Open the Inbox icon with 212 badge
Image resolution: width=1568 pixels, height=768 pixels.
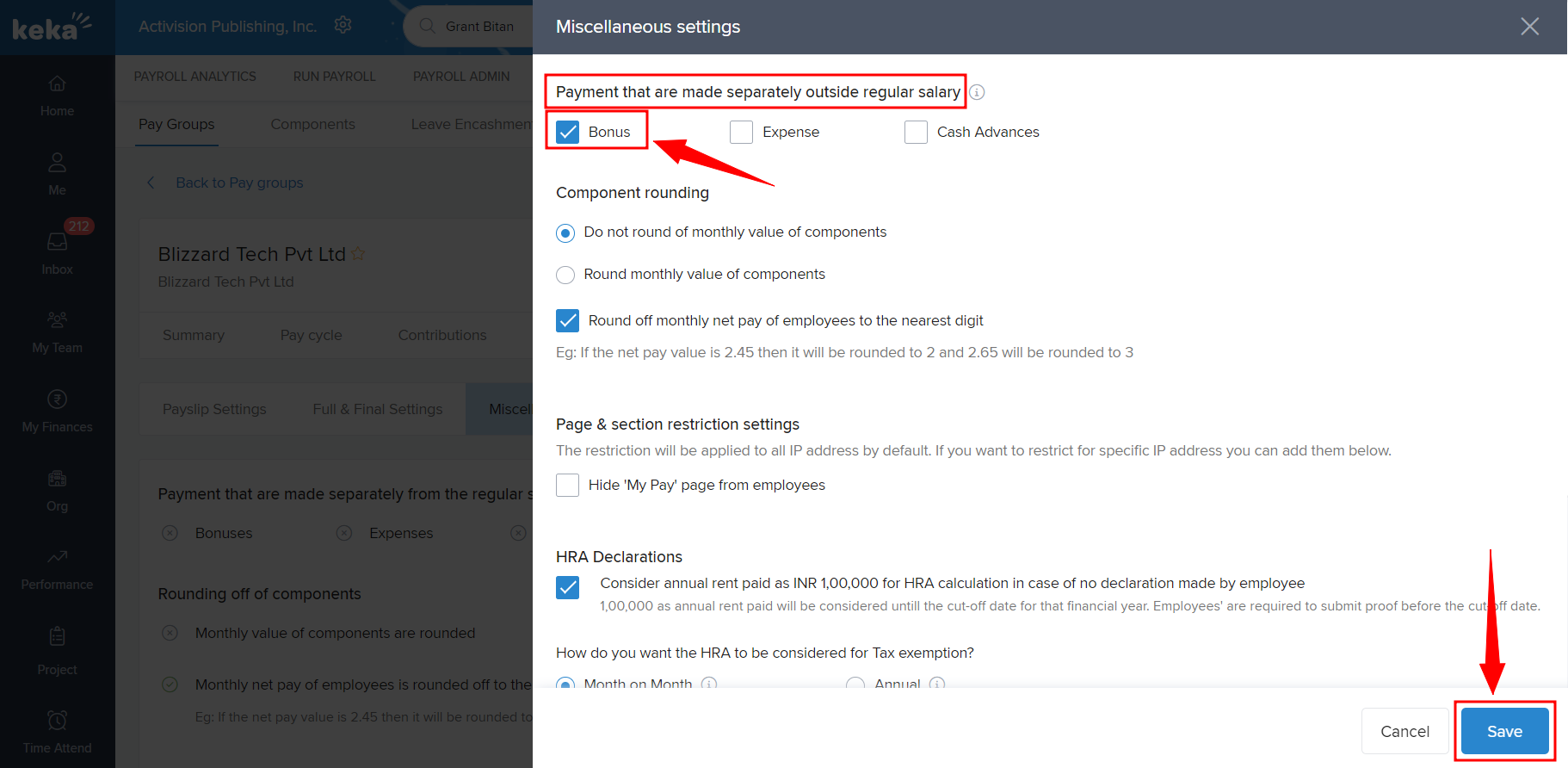tap(57, 243)
